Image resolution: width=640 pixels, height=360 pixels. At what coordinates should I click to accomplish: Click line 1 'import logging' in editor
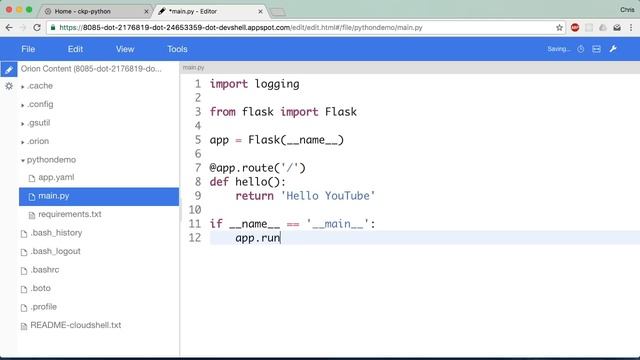[x=254, y=84]
